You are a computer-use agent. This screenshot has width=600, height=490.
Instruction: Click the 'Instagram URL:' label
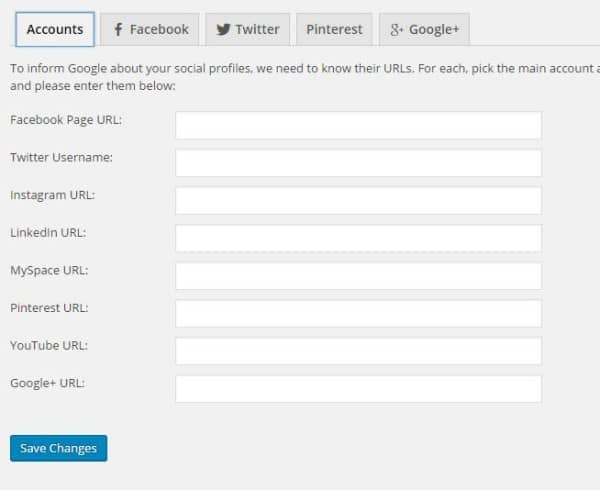pyautogui.click(x=52, y=195)
